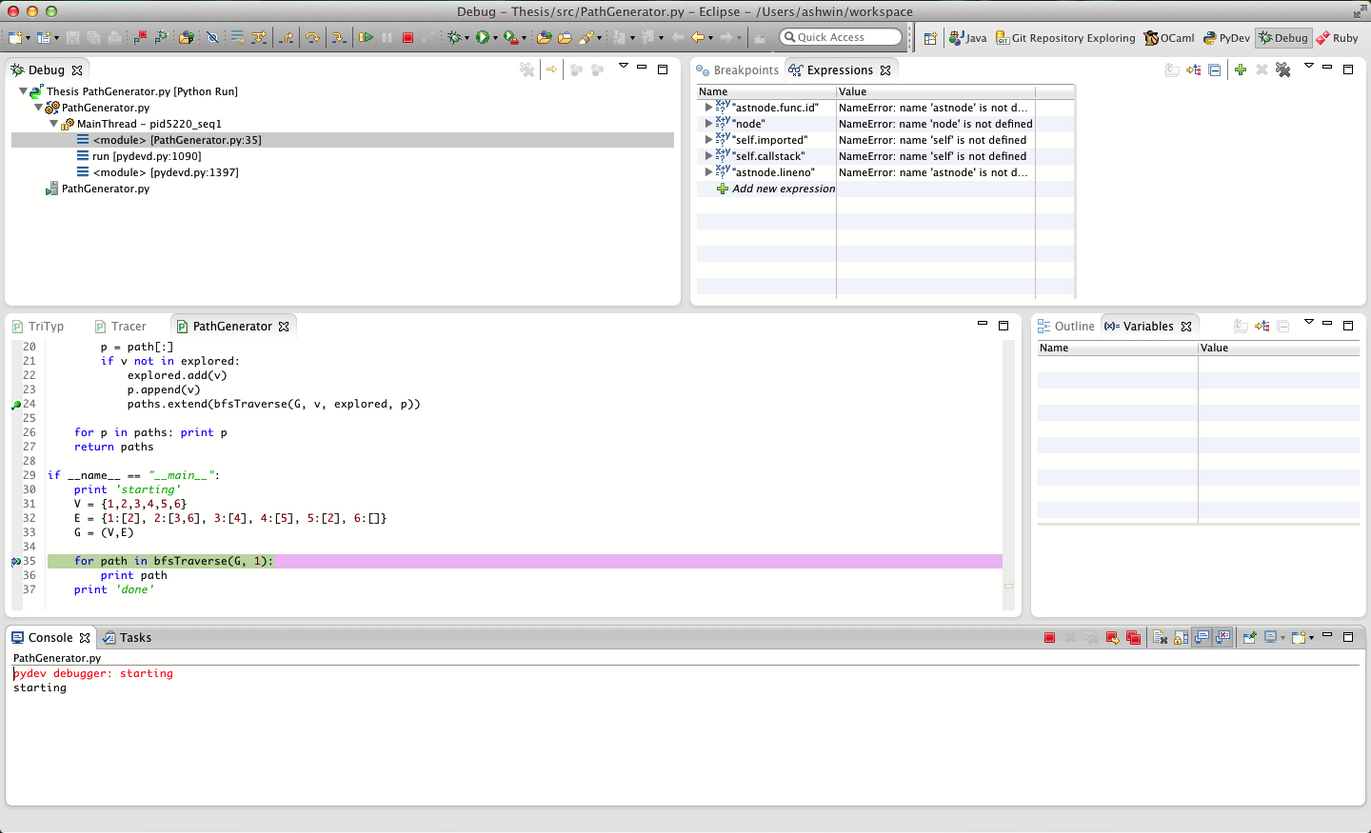Click in the Quick Access search field

(x=840, y=37)
